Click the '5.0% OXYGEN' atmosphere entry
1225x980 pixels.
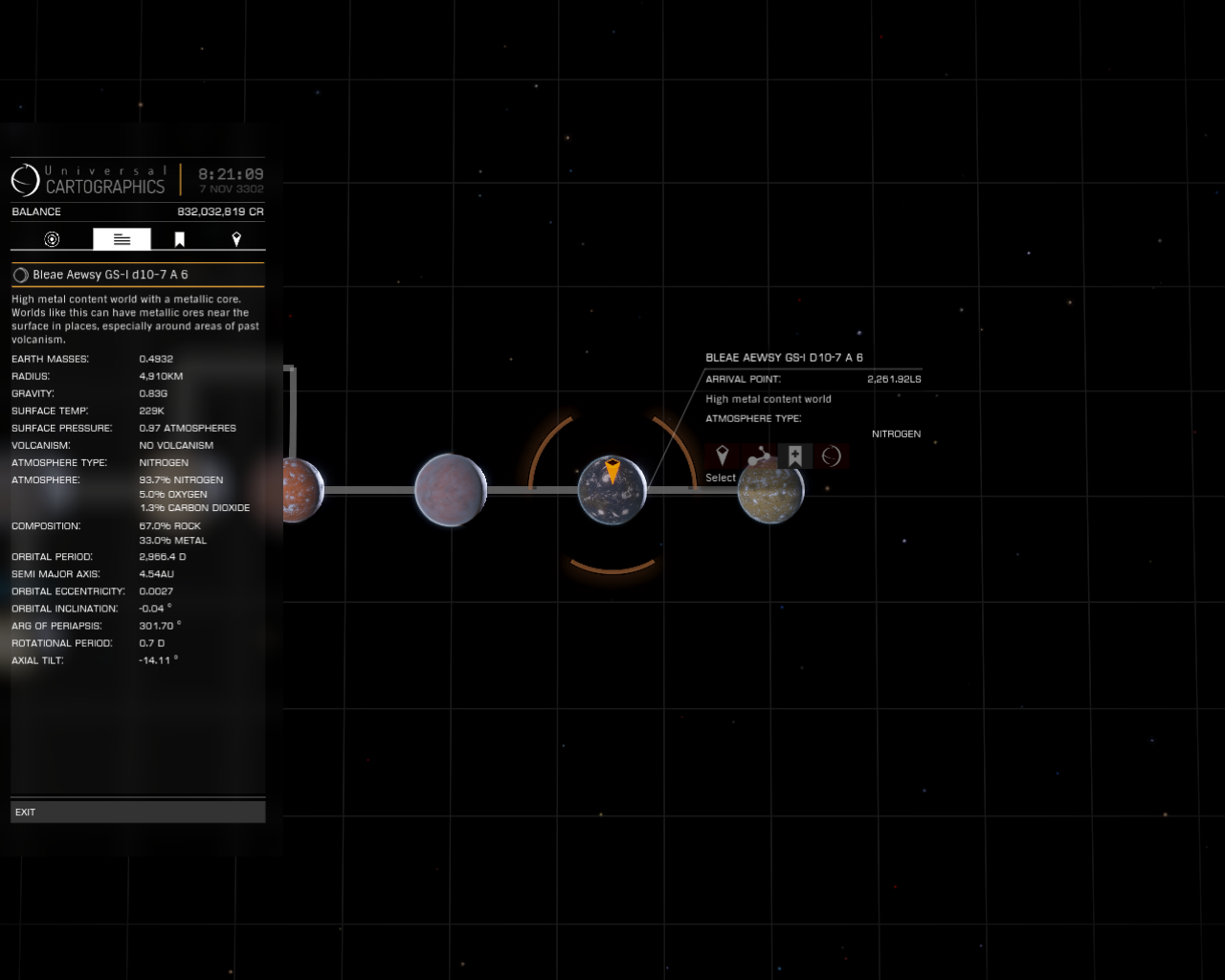(173, 494)
